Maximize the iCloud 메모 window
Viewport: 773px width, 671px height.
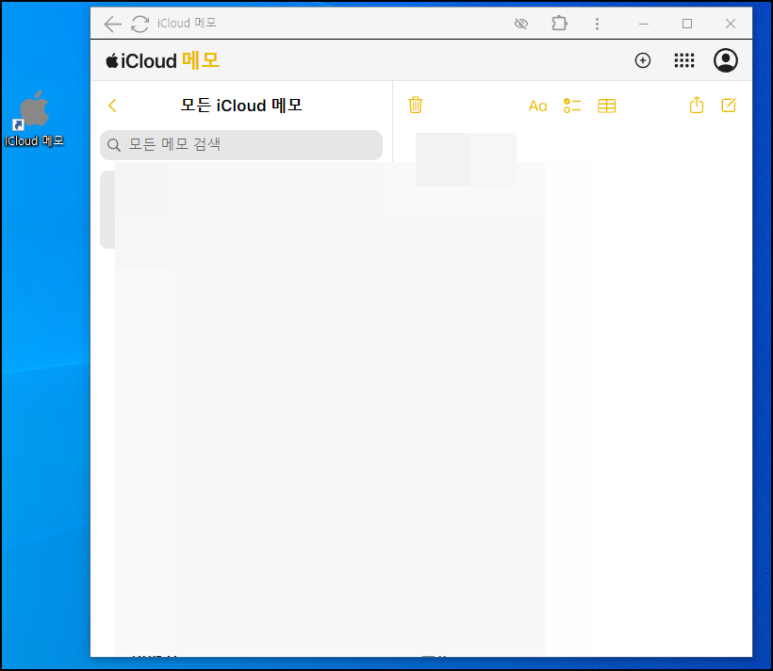687,24
